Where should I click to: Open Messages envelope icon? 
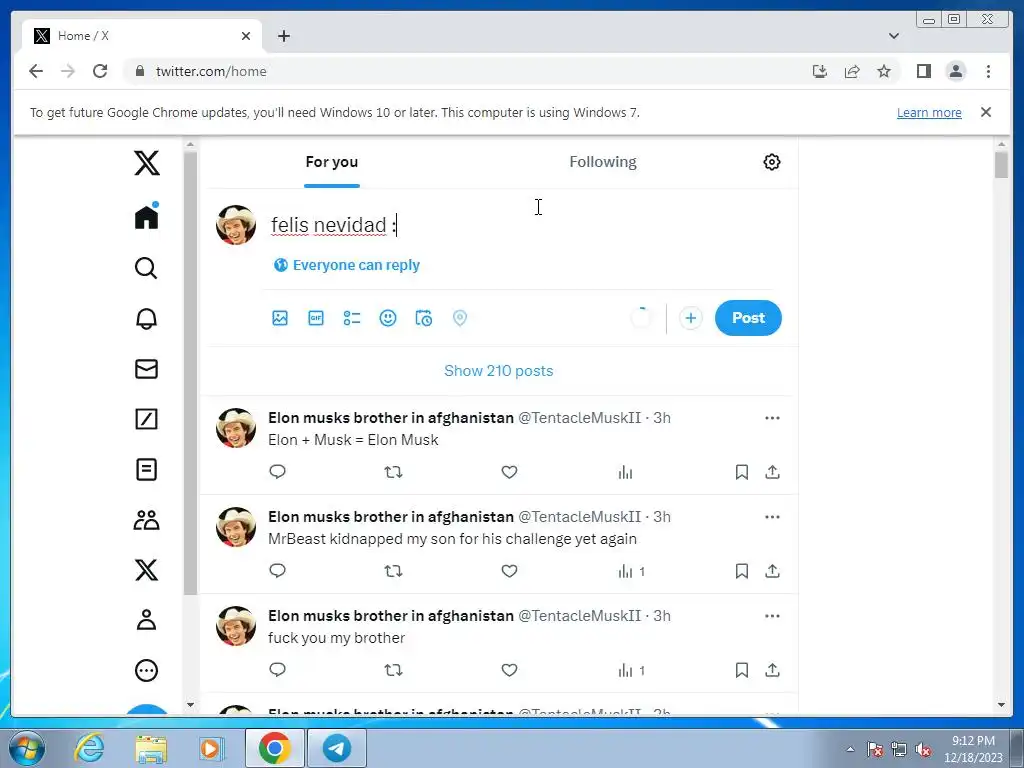tap(146, 369)
